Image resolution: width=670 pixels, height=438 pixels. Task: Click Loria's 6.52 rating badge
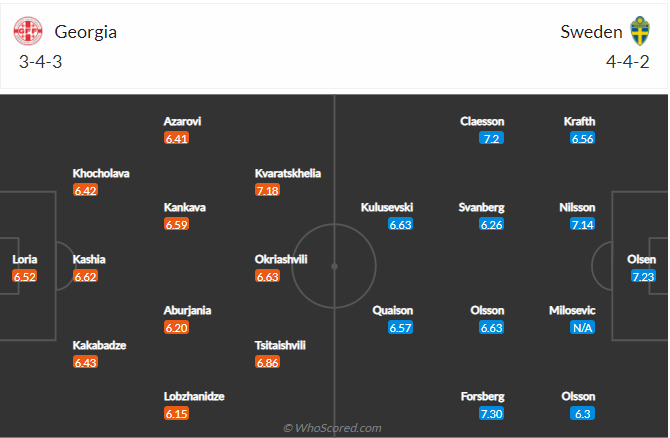(24, 276)
